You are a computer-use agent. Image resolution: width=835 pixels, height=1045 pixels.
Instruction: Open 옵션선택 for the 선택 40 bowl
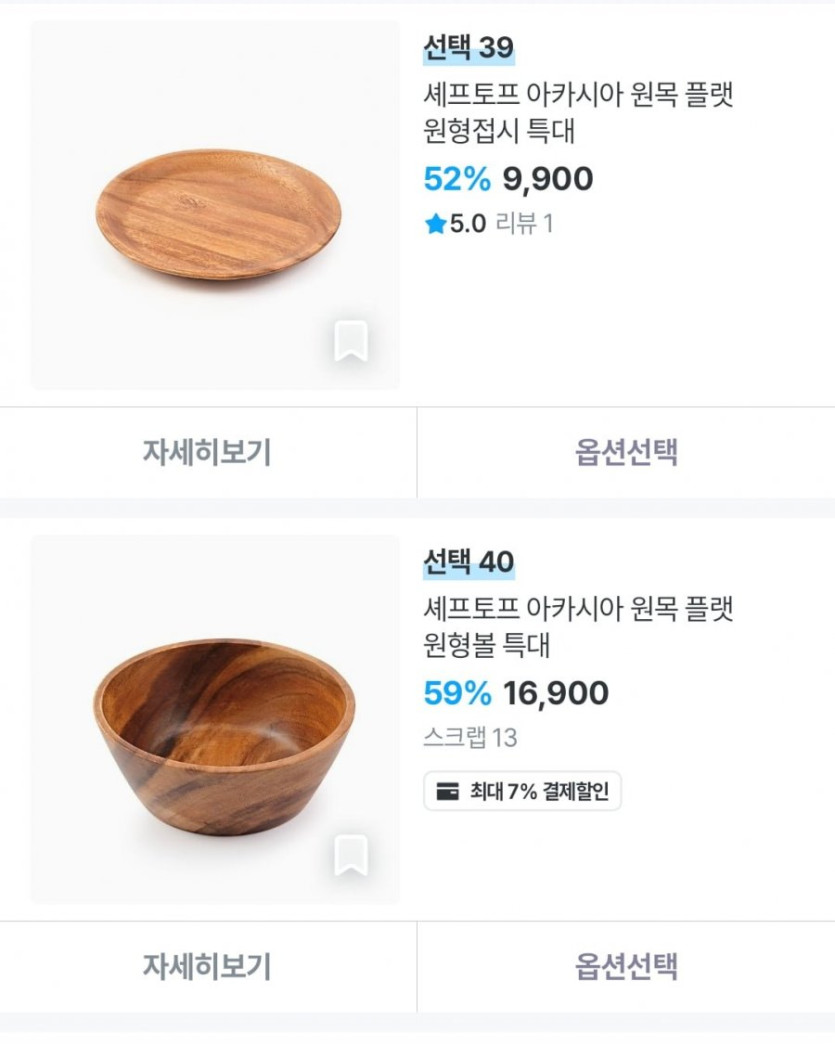(x=626, y=967)
